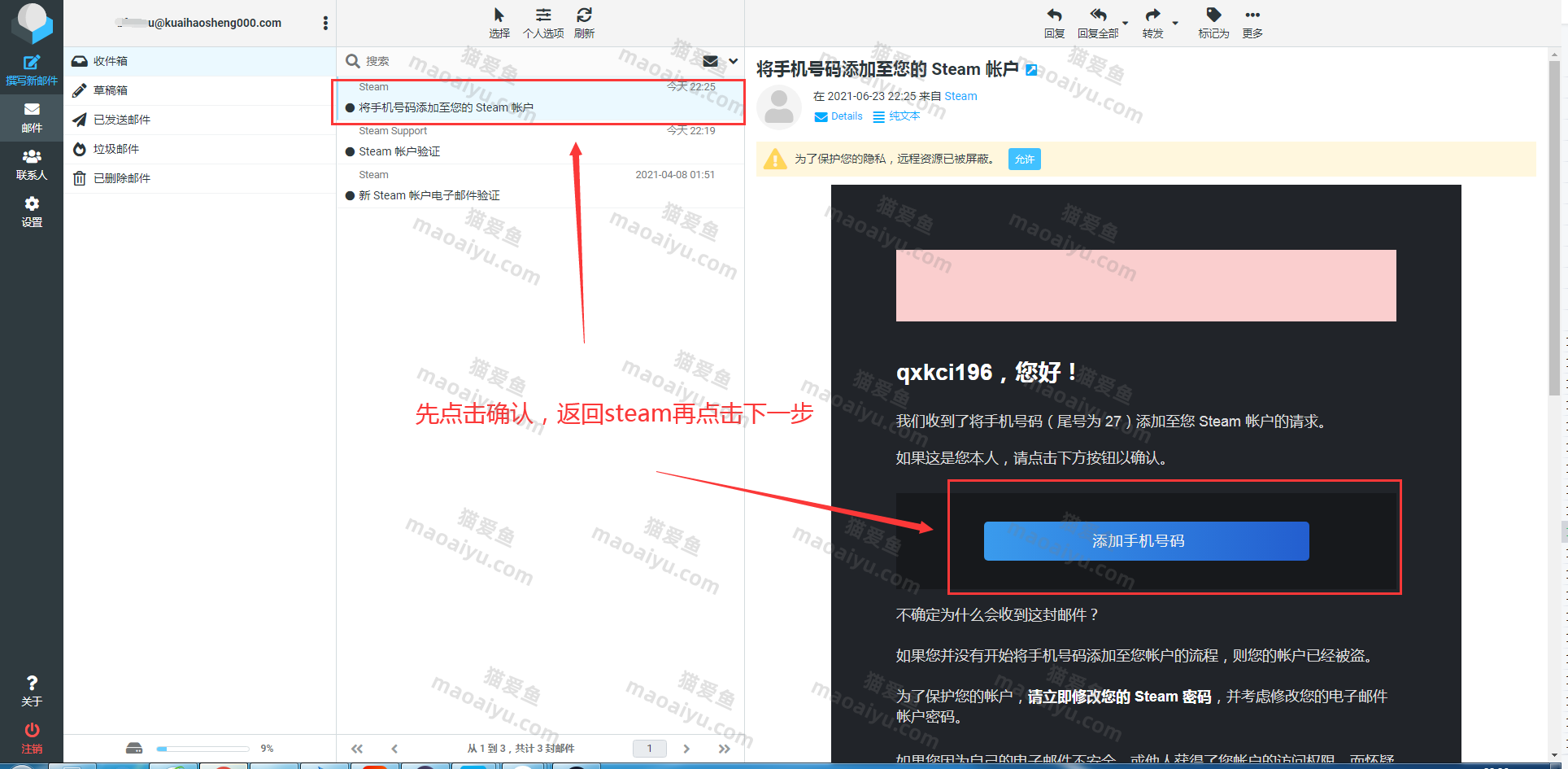Reply to the Steam email

click(1053, 22)
